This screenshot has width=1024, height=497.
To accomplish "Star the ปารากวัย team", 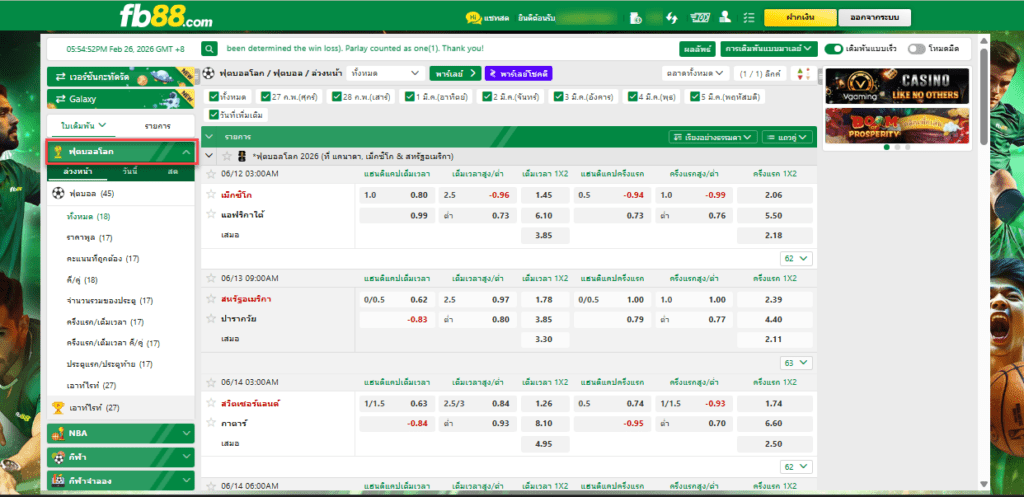I will pos(211,319).
